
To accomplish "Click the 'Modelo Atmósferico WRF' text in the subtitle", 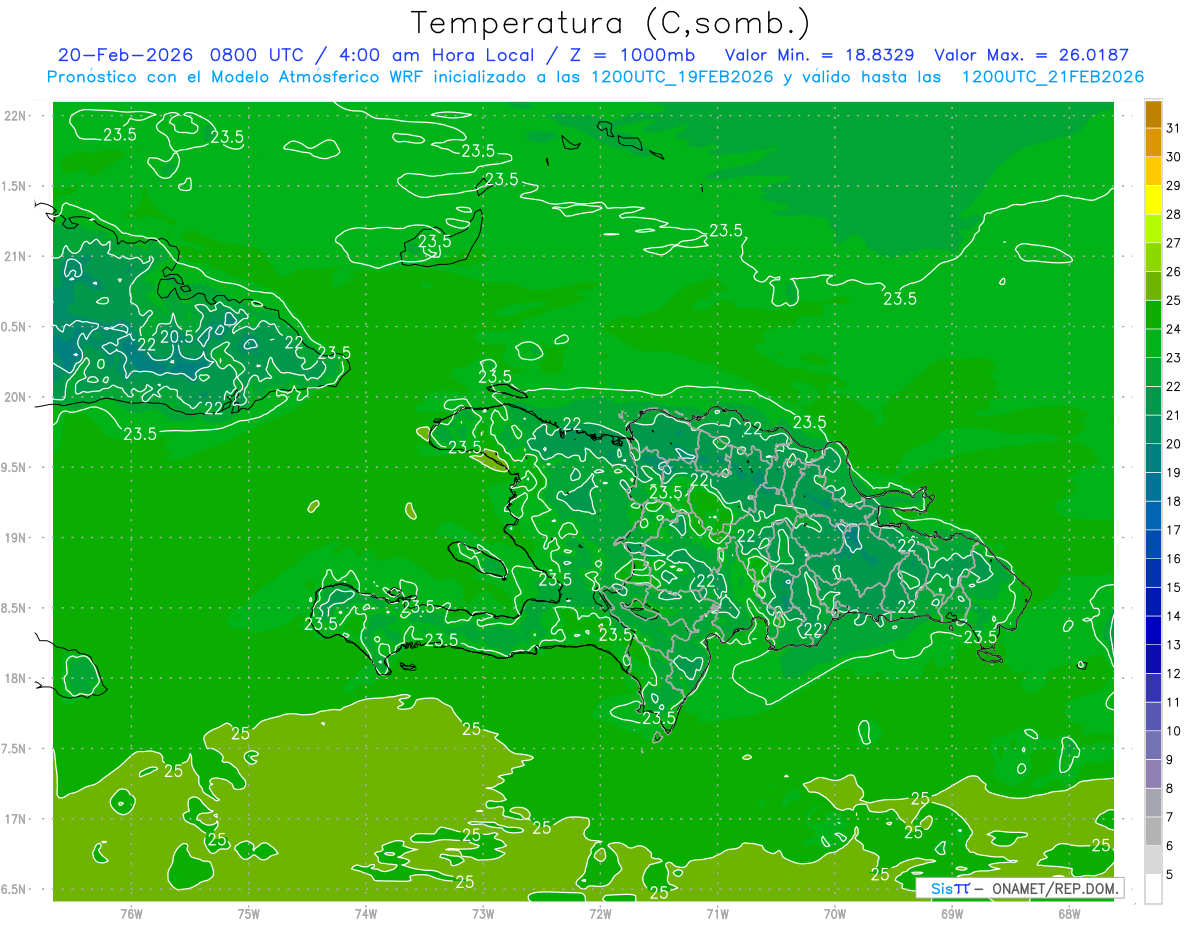I will pyautogui.click(x=314, y=77).
